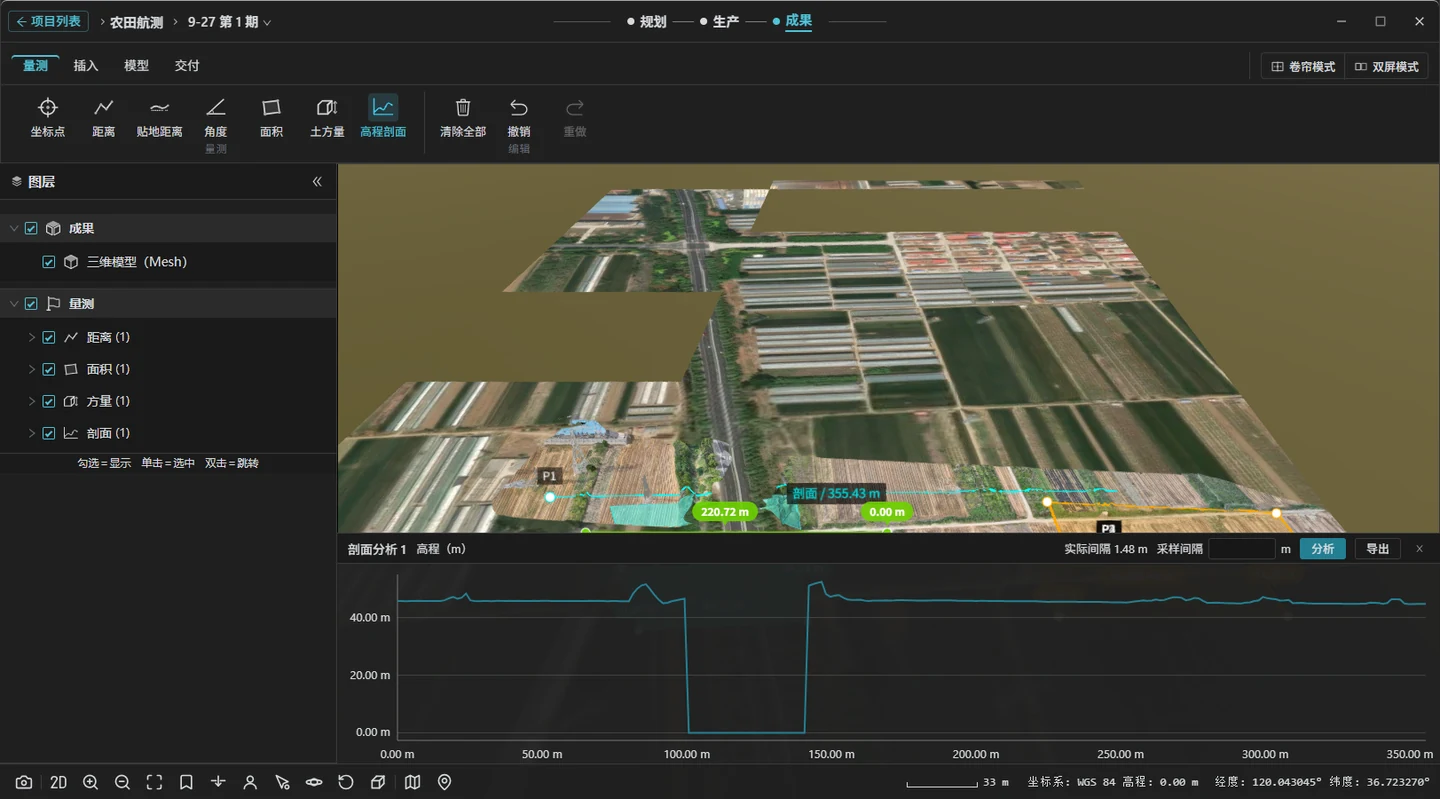
Task: Switch view using the 2D button
Action: pyautogui.click(x=58, y=782)
